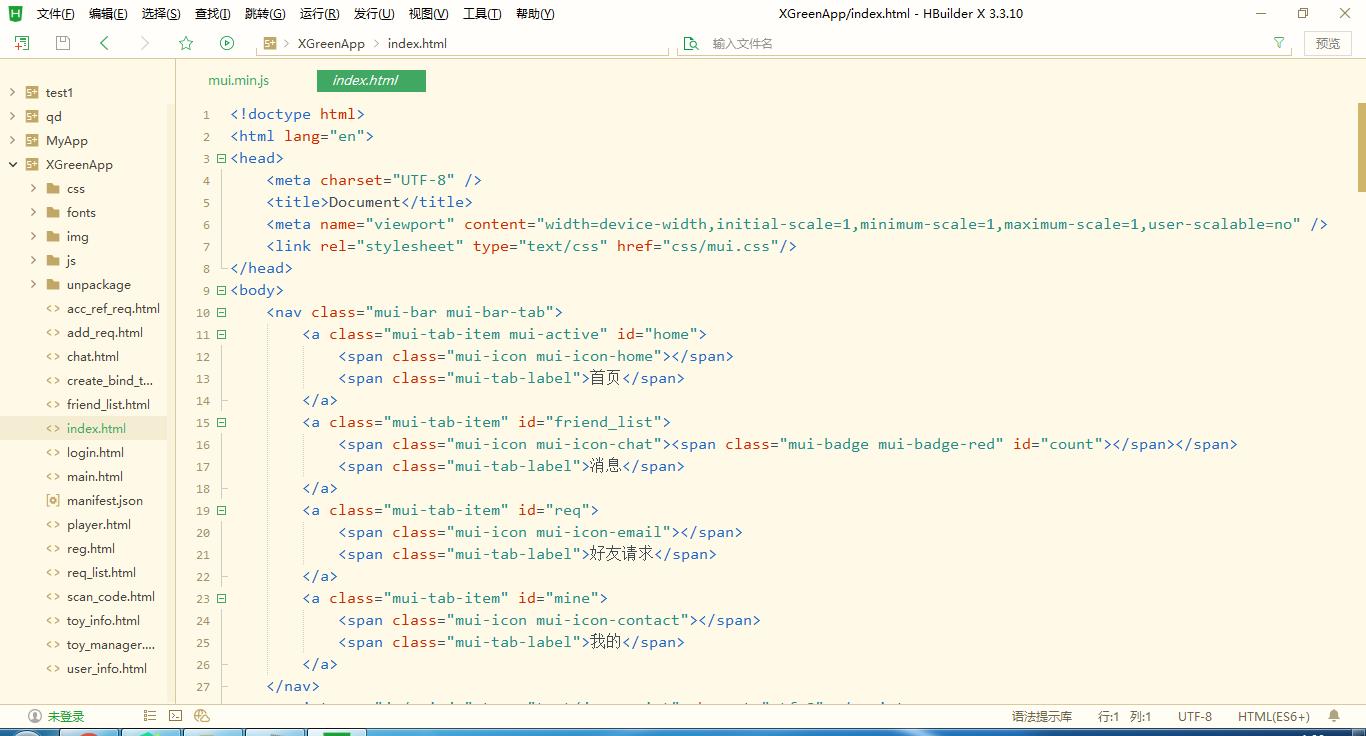The image size is (1366, 736).
Task: Switch to the mui.min.js tab
Action: 238,80
